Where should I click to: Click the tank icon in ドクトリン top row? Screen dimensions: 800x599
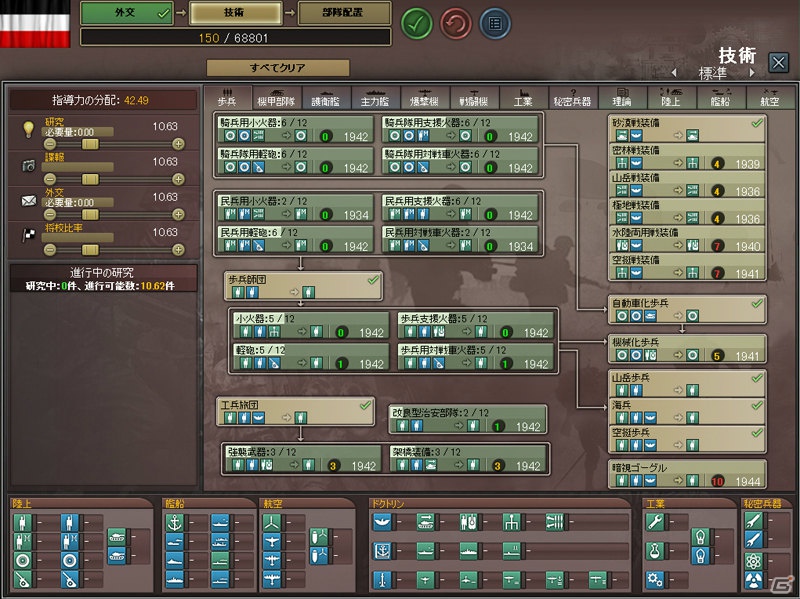(426, 522)
